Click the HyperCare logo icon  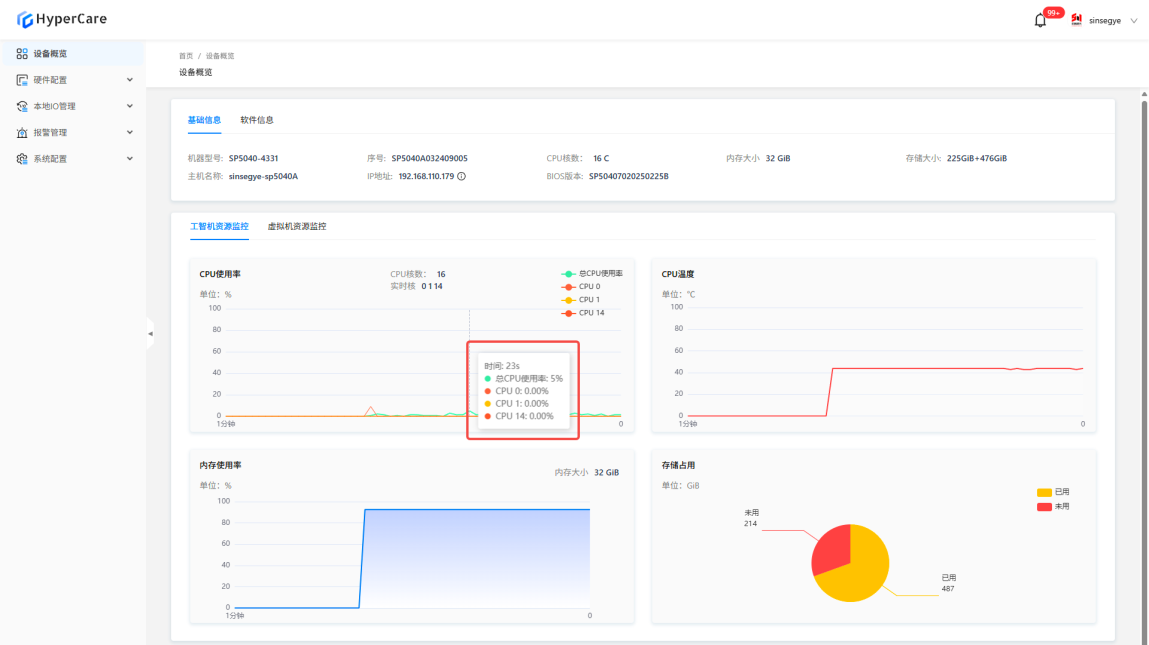(x=25, y=19)
